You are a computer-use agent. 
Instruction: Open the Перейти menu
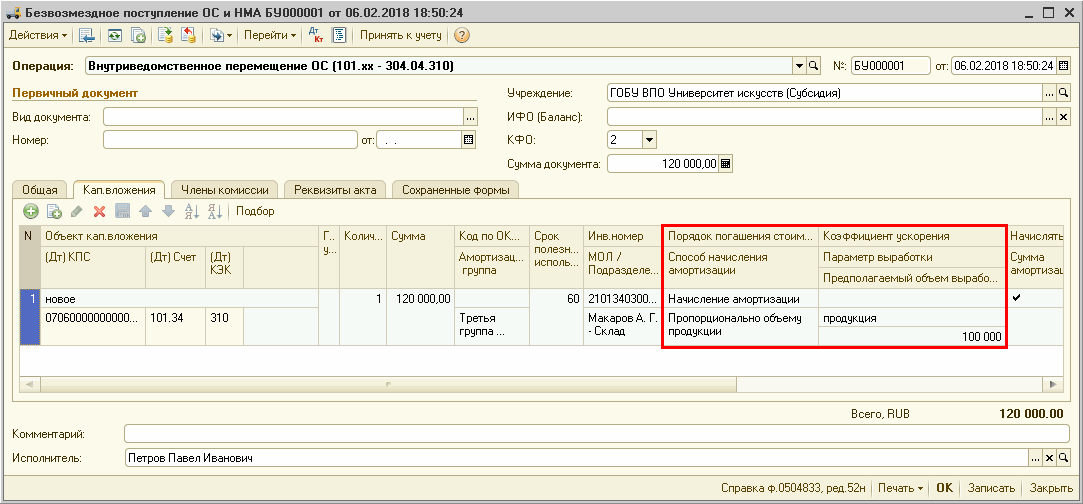(x=271, y=35)
